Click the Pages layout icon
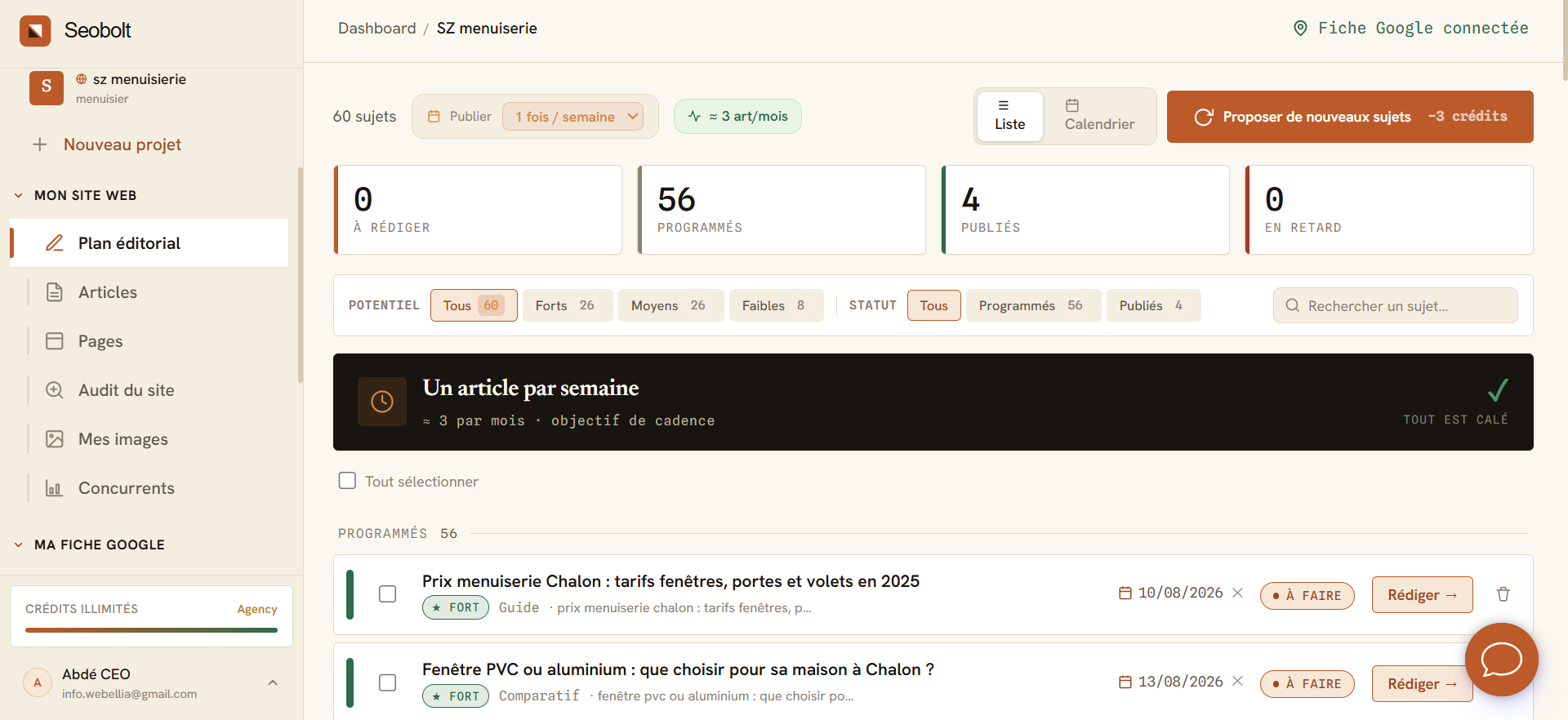This screenshot has width=1568, height=720. tap(55, 341)
